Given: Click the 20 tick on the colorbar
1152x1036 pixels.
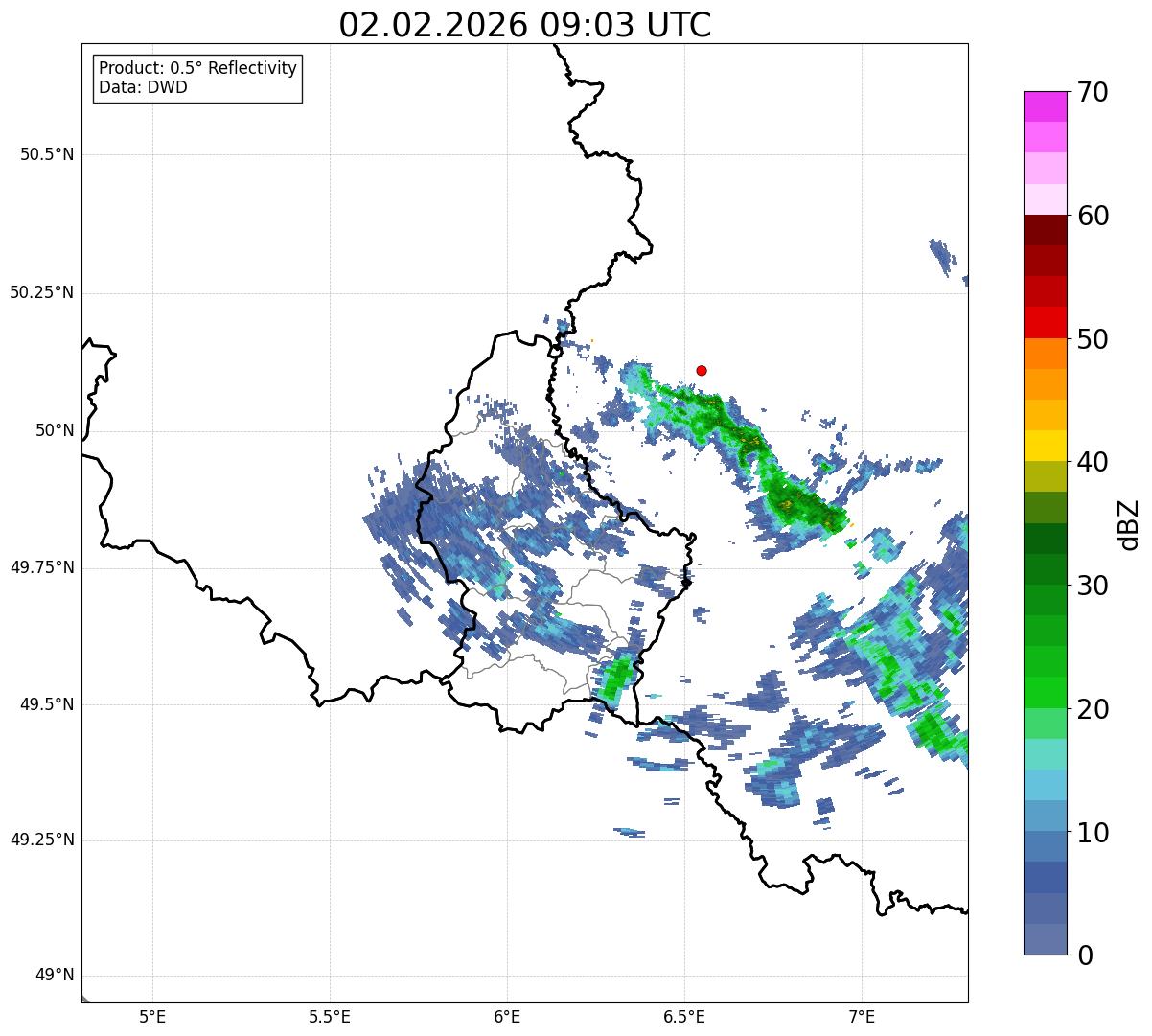Looking at the screenshot, I should (1093, 709).
